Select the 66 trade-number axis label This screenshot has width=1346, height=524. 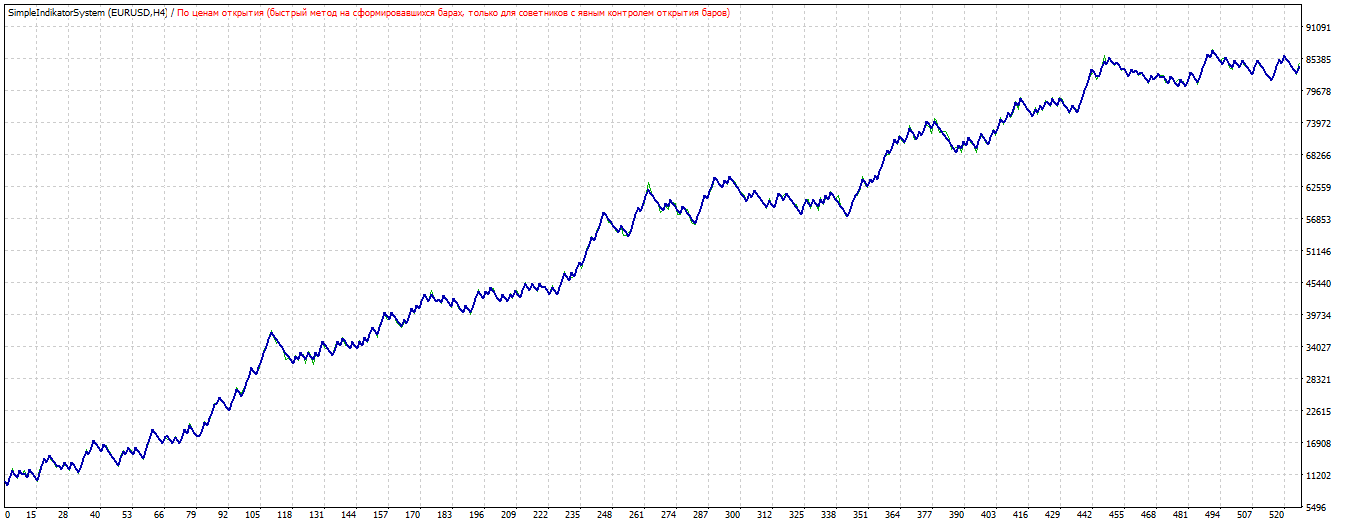159,515
